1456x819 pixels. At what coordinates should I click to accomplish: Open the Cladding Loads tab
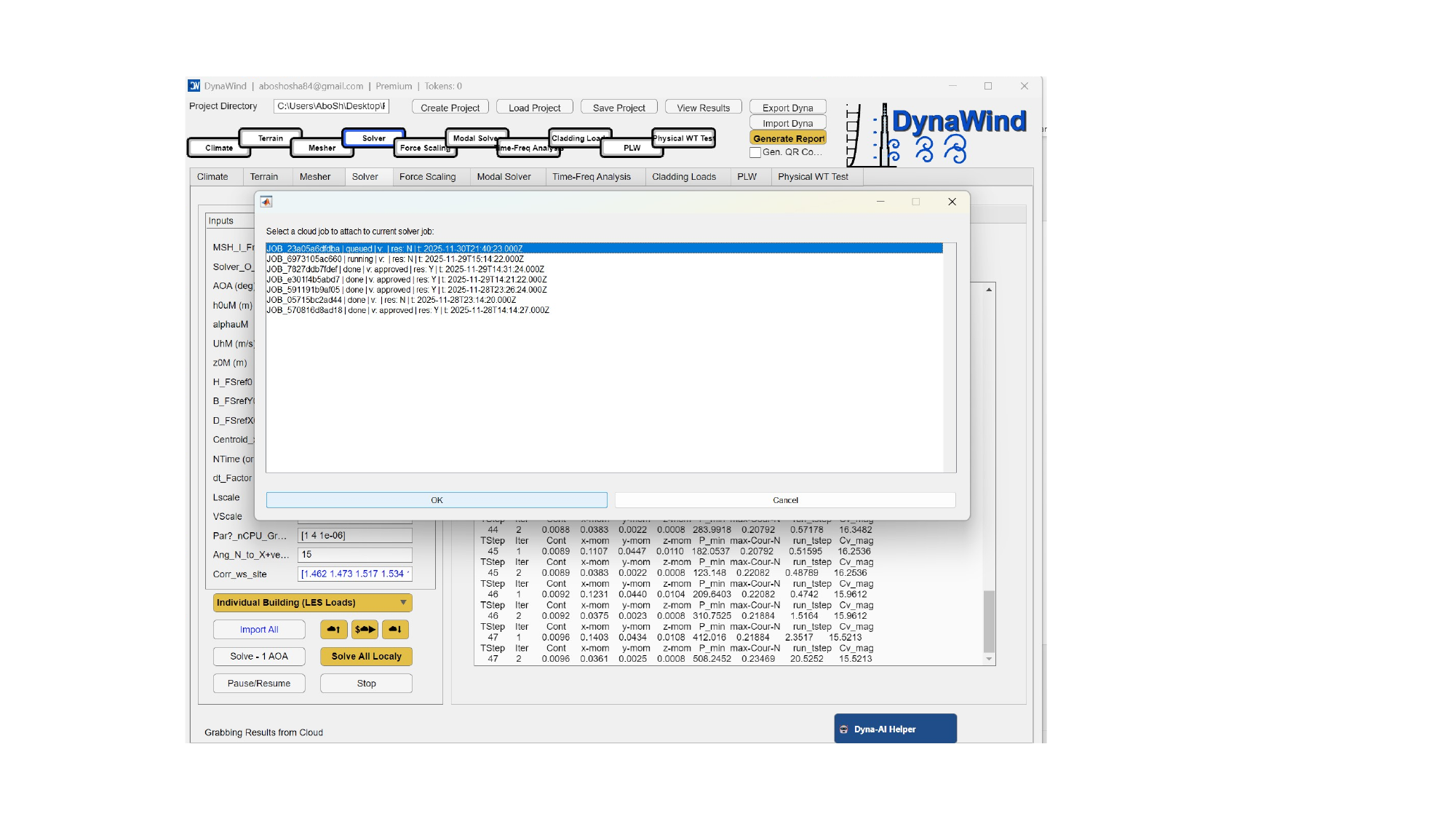(683, 177)
